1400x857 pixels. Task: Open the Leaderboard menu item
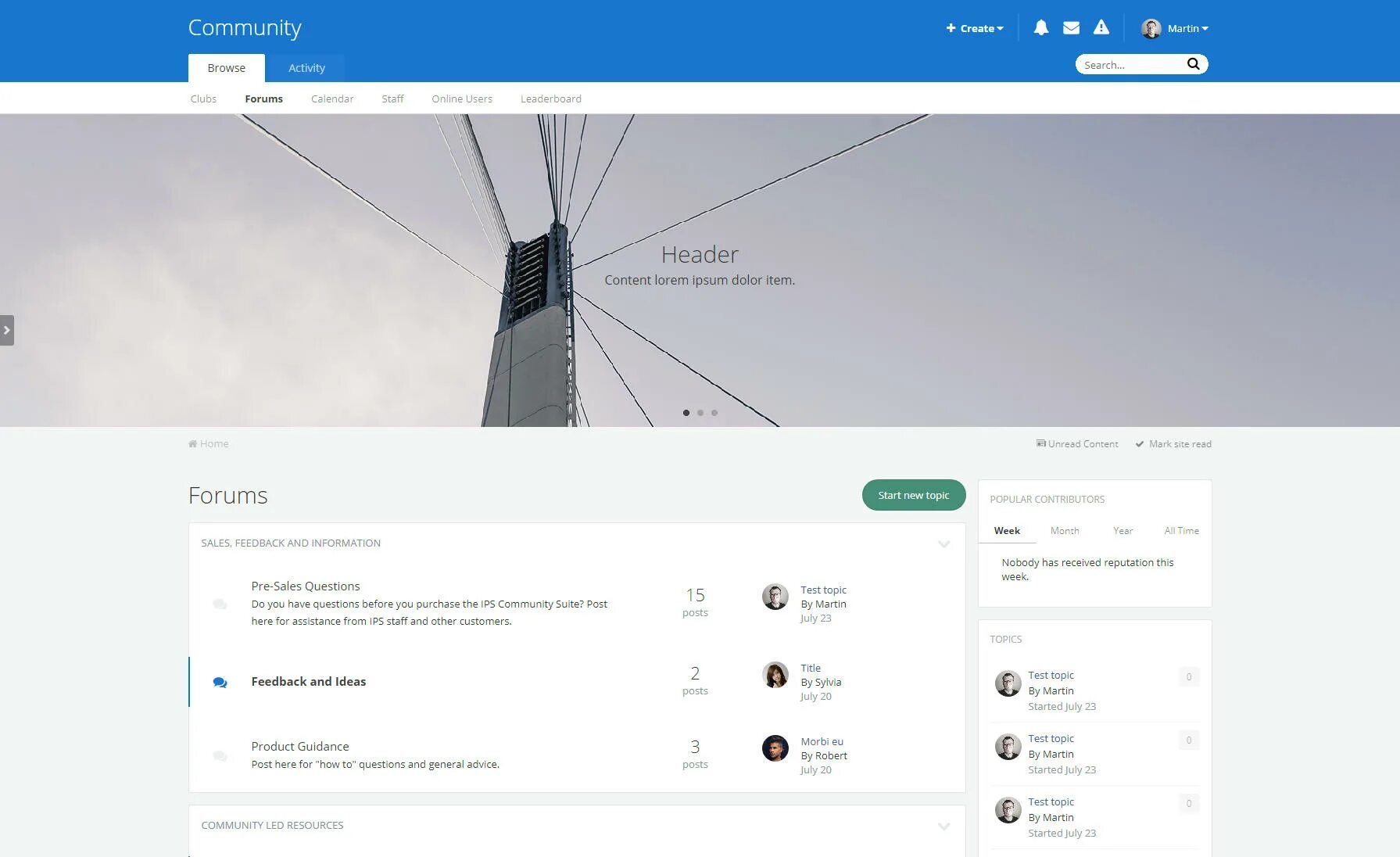[x=551, y=99]
